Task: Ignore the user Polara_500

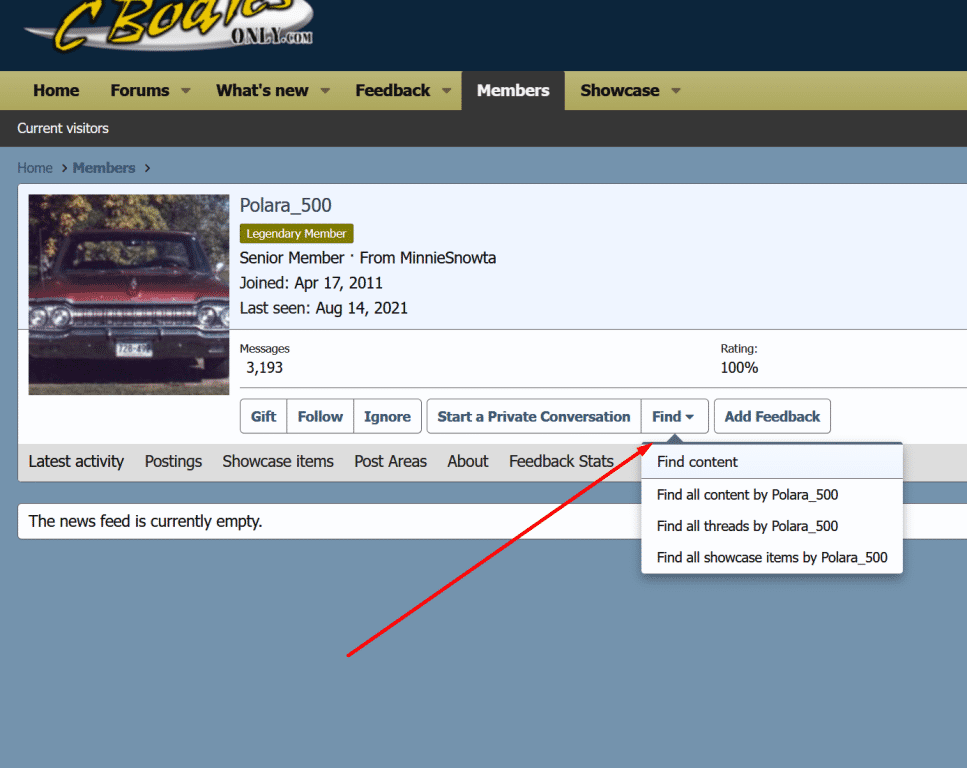Action: click(387, 416)
